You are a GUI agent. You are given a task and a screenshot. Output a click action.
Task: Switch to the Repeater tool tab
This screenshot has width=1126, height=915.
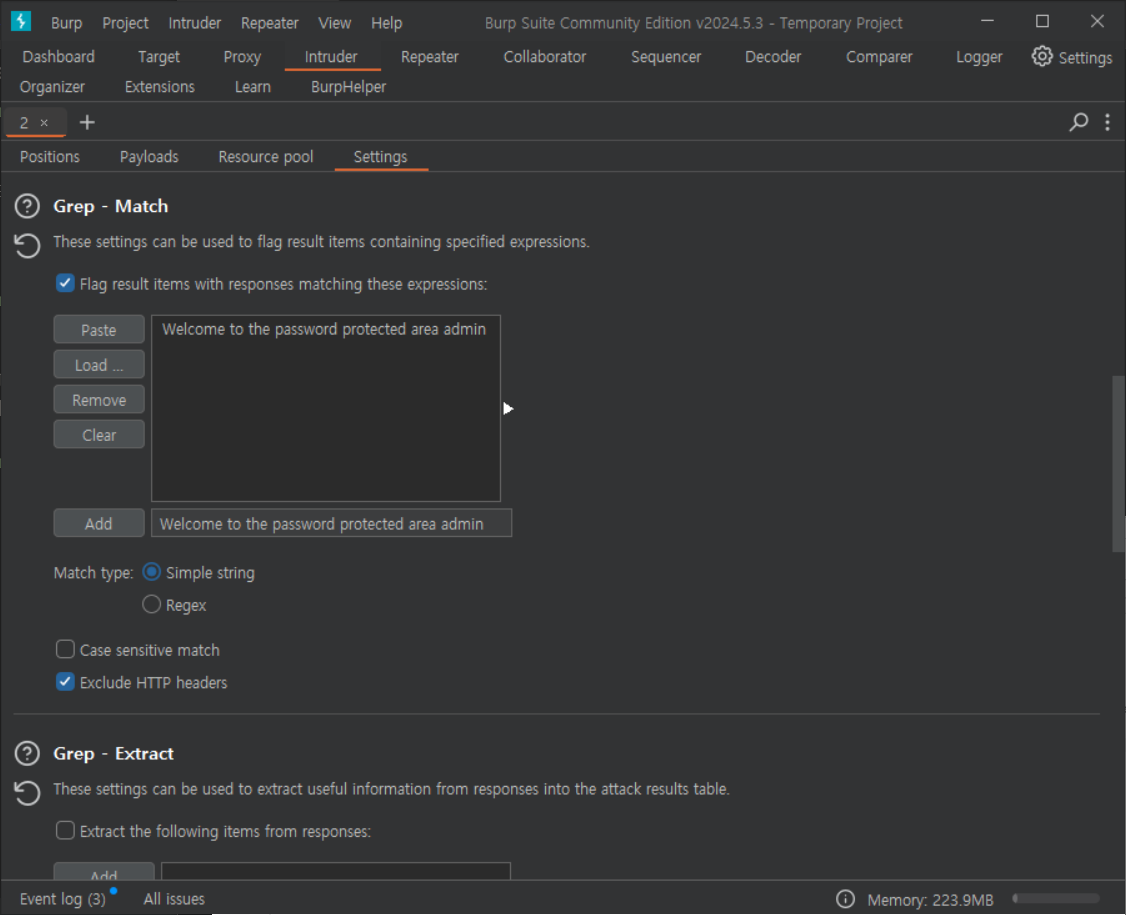[429, 57]
